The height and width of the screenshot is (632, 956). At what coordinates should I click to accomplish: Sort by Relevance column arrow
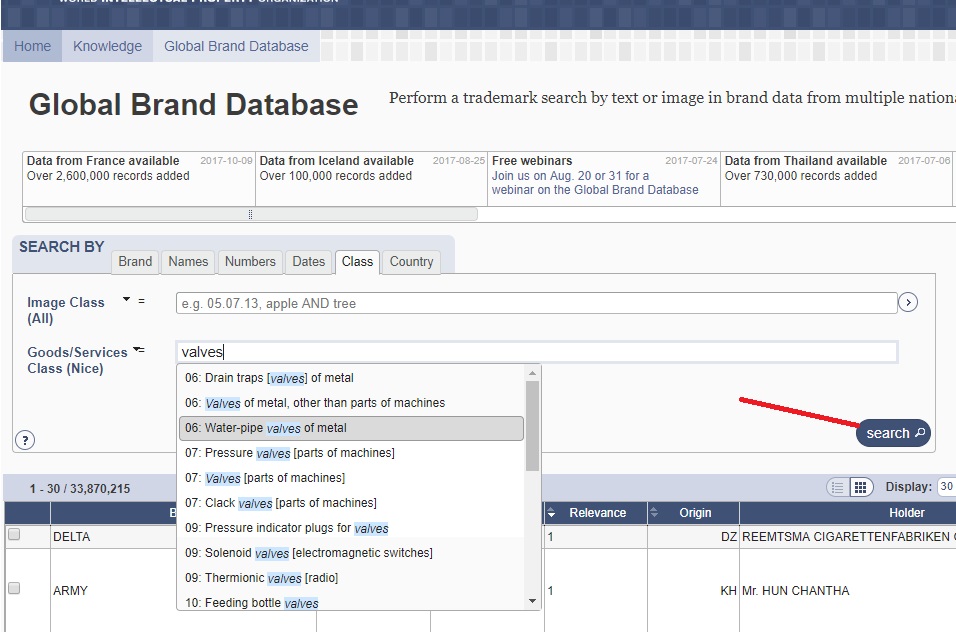tap(551, 513)
